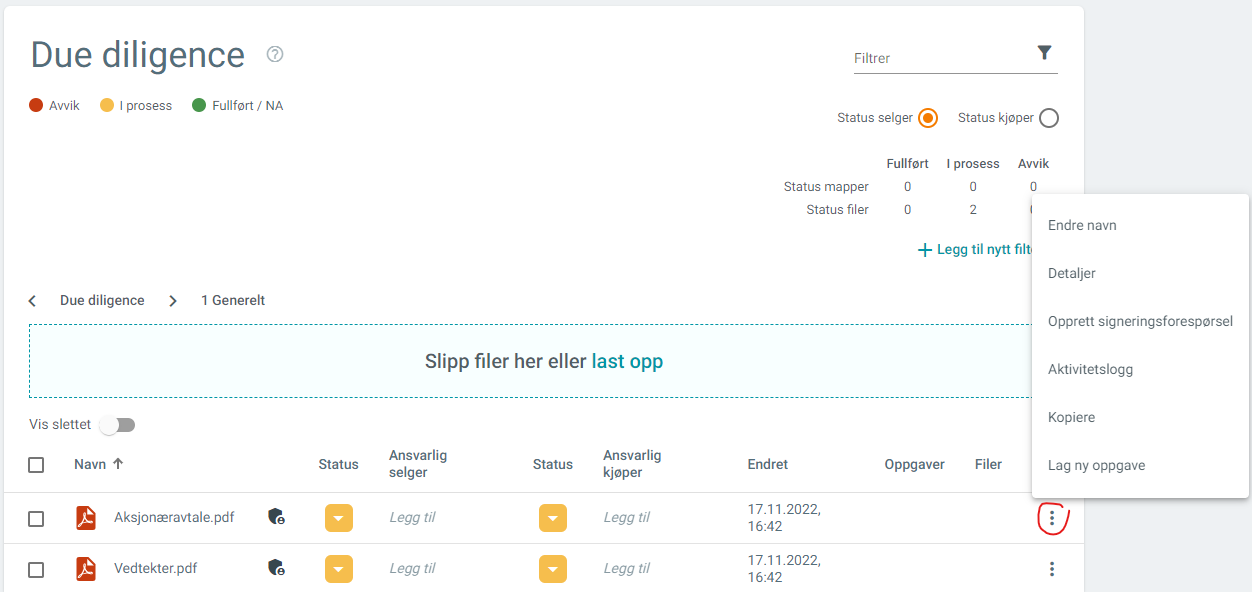The width and height of the screenshot is (1252, 592).
Task: Open seller status dropdown for Vedtekter.pdf
Action: (x=339, y=569)
